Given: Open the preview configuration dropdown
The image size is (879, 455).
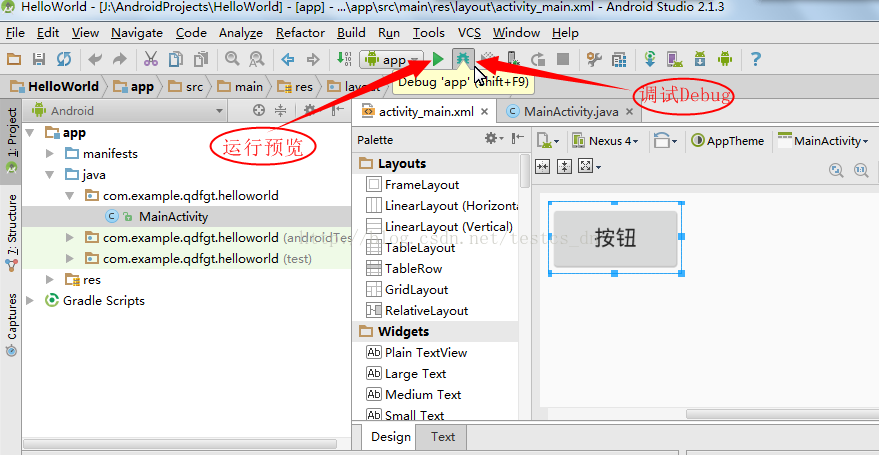Looking at the screenshot, I should click(548, 141).
